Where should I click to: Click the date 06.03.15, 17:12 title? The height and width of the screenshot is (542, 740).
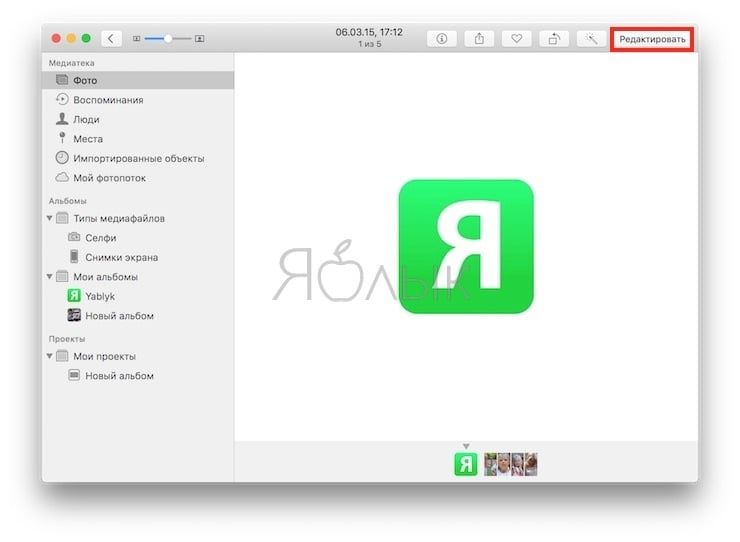[369, 32]
